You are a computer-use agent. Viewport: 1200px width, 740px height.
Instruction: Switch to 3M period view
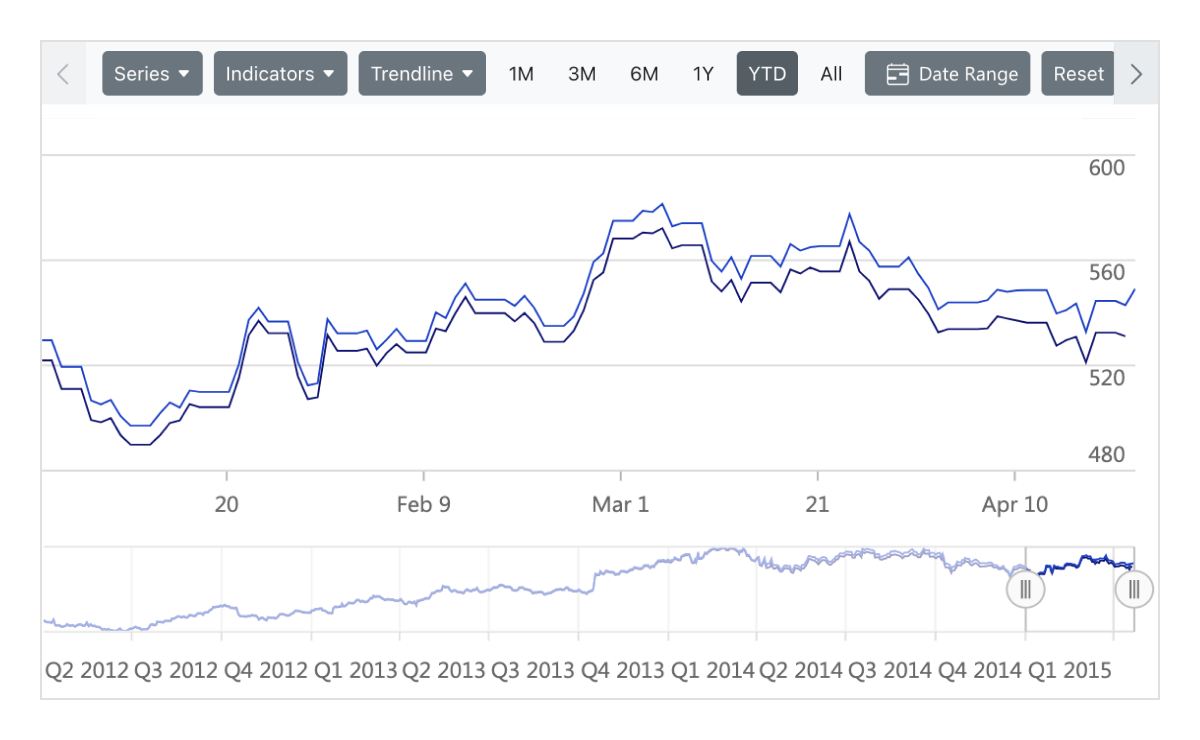click(x=582, y=74)
